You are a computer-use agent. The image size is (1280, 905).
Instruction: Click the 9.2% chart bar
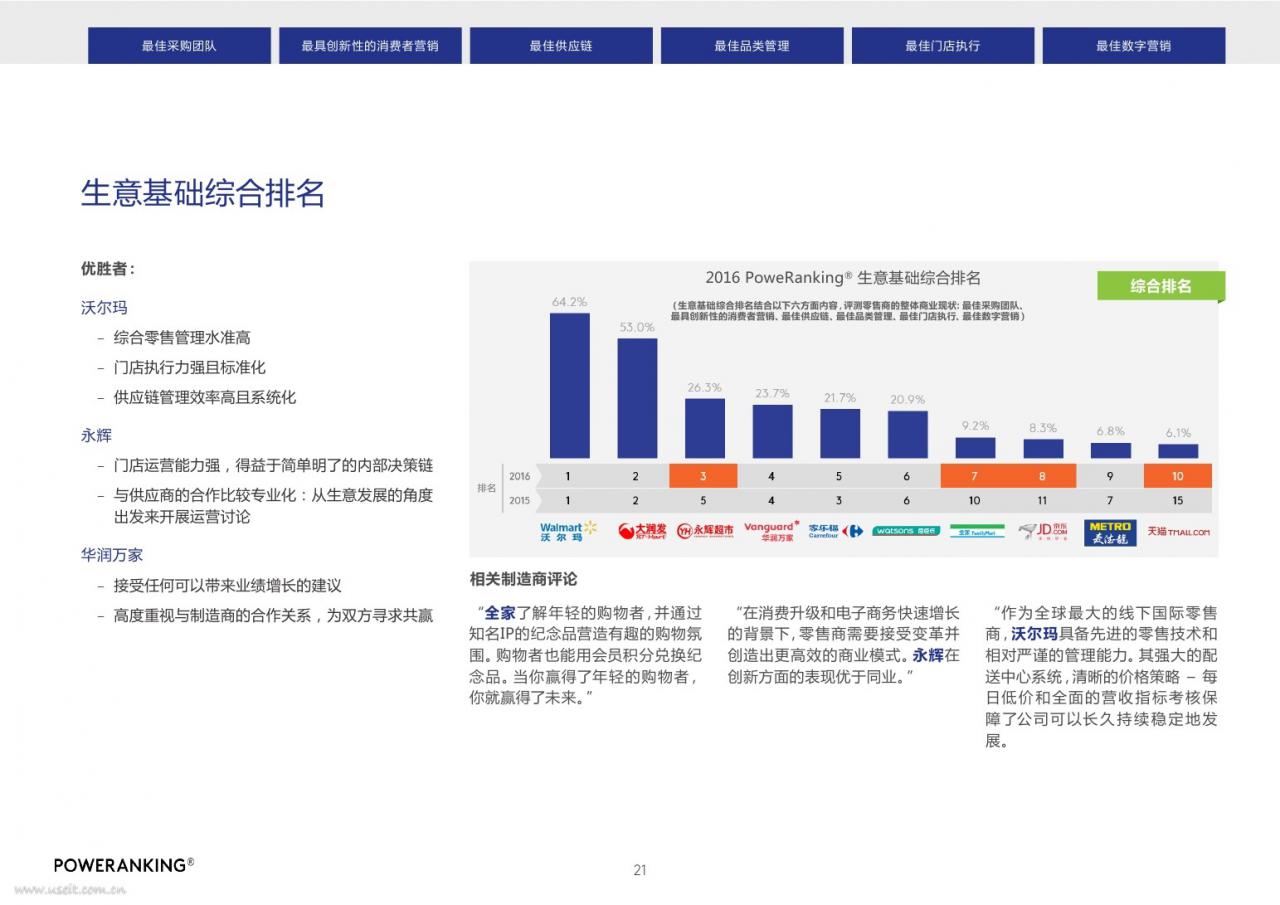pyautogui.click(x=975, y=448)
